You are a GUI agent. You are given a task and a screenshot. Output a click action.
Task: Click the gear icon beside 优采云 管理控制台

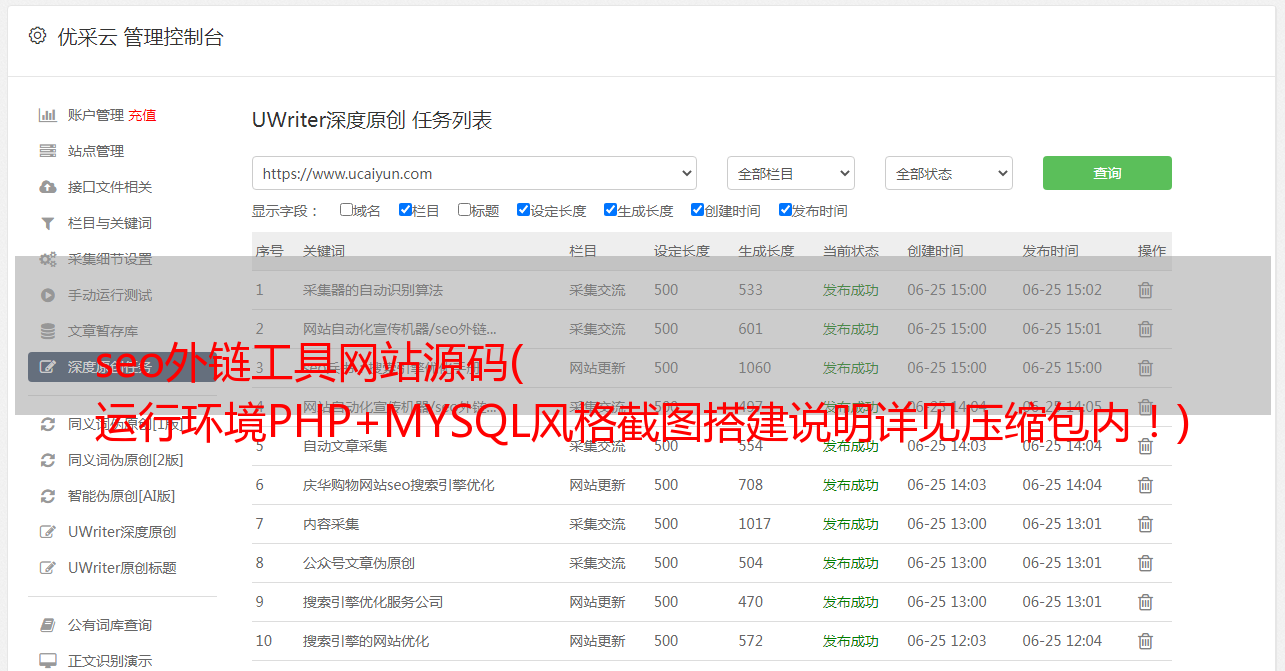[37, 36]
